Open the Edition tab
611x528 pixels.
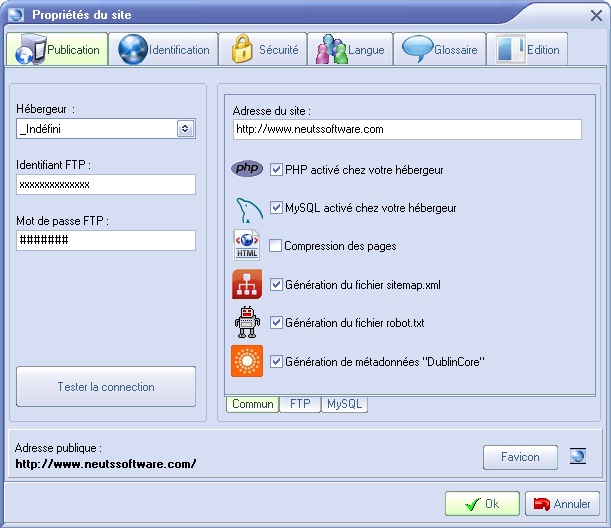[x=527, y=49]
